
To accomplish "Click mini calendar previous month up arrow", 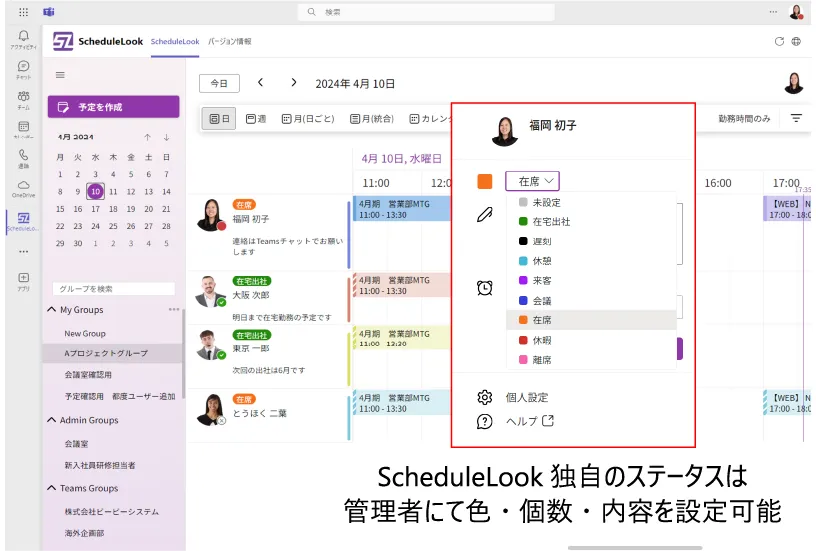I will pyautogui.click(x=148, y=137).
